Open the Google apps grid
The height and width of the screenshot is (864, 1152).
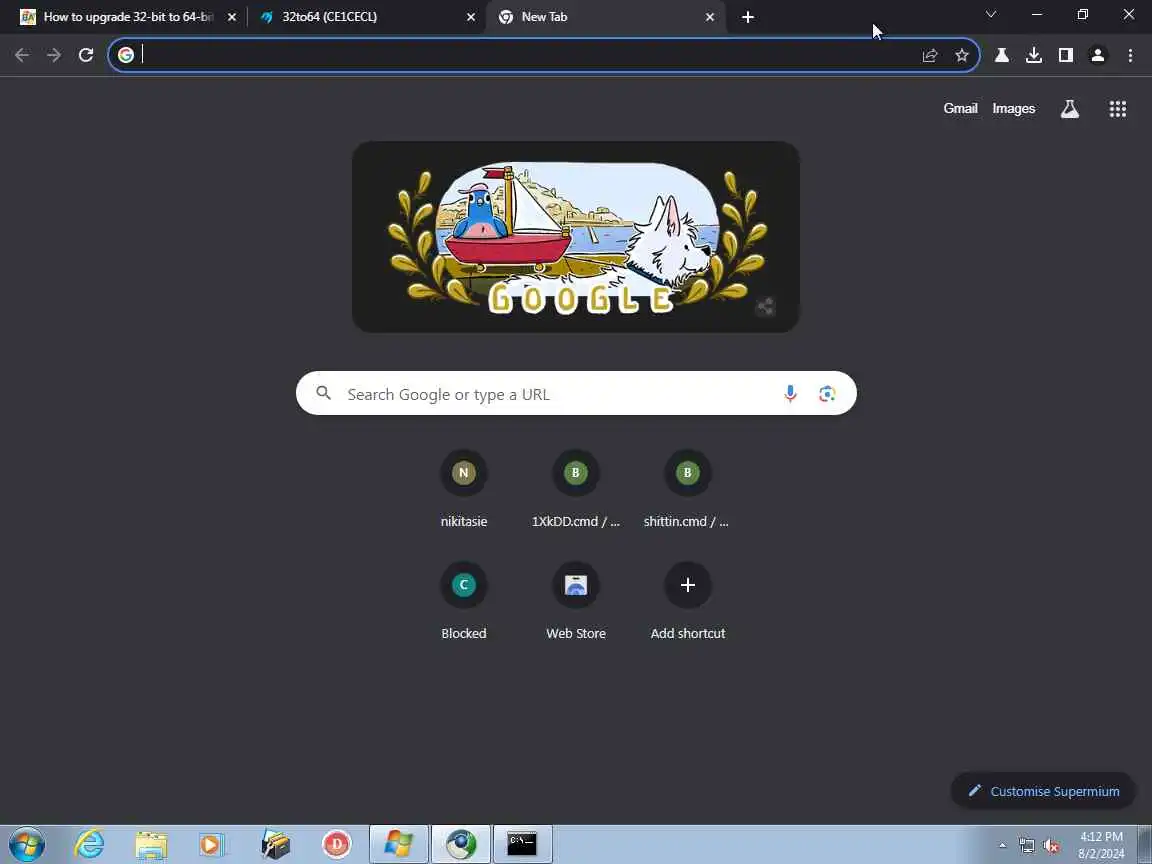point(1117,109)
